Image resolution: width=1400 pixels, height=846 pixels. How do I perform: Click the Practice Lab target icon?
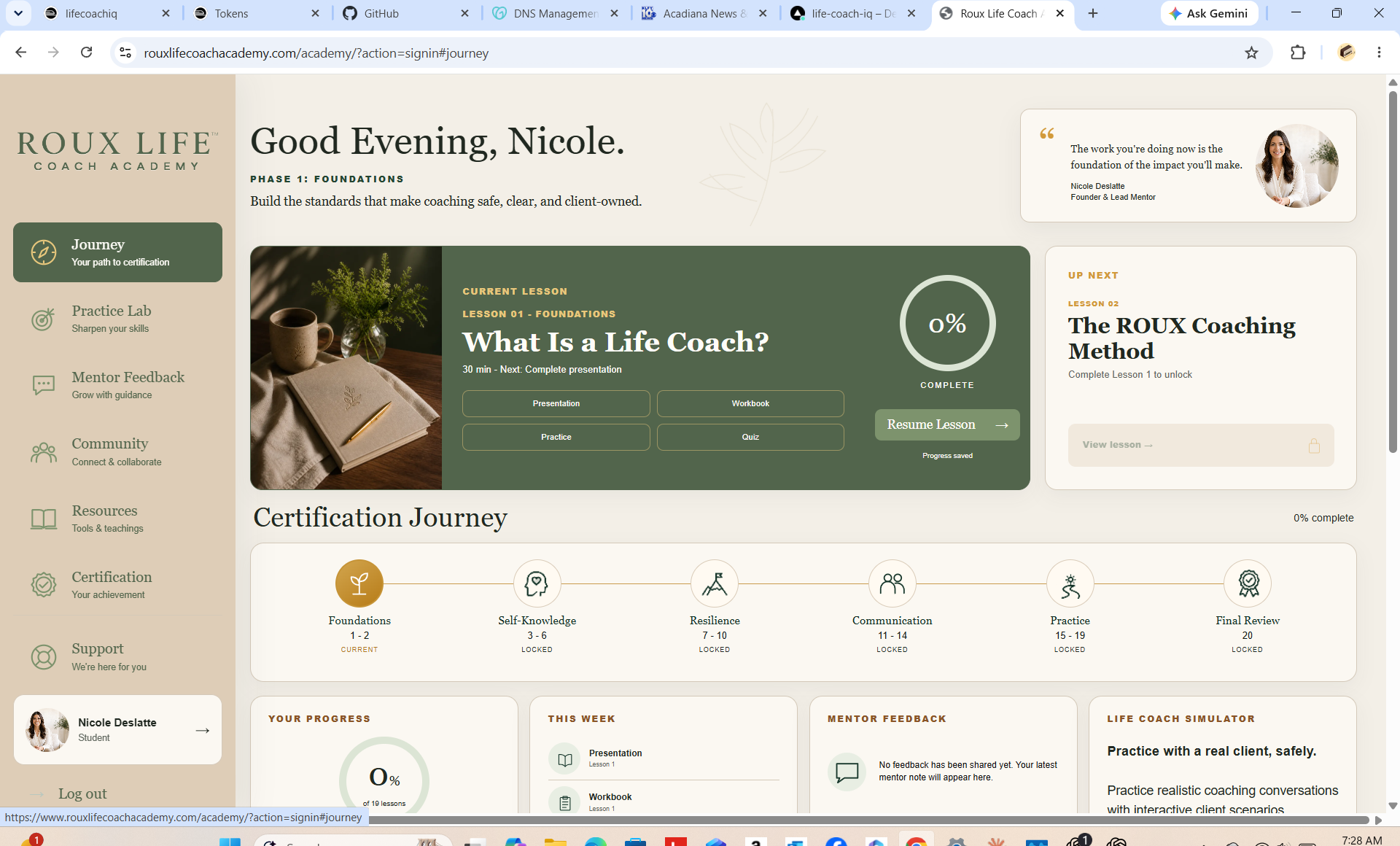click(43, 319)
